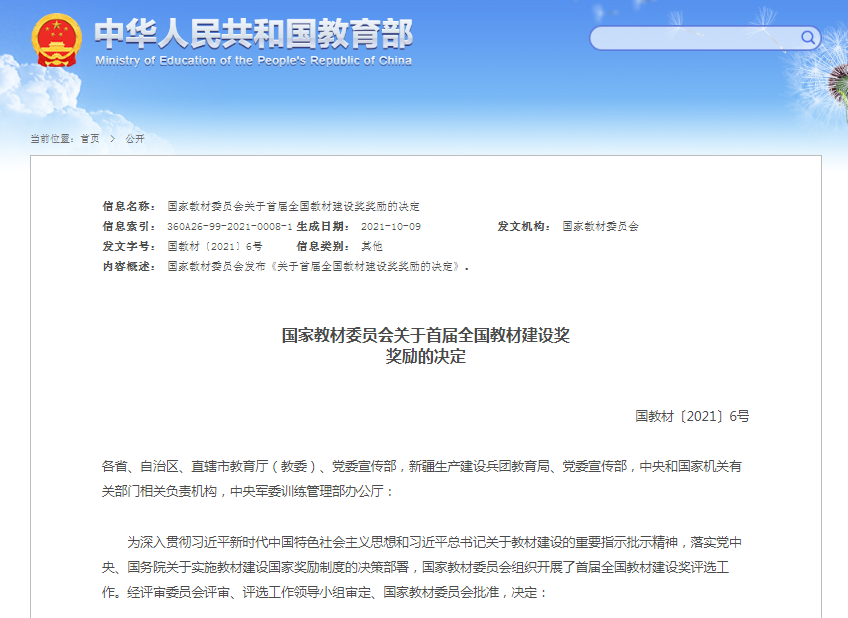This screenshot has height=618, width=848.
Task: Click the 内容概述 description text
Action: [x=317, y=266]
